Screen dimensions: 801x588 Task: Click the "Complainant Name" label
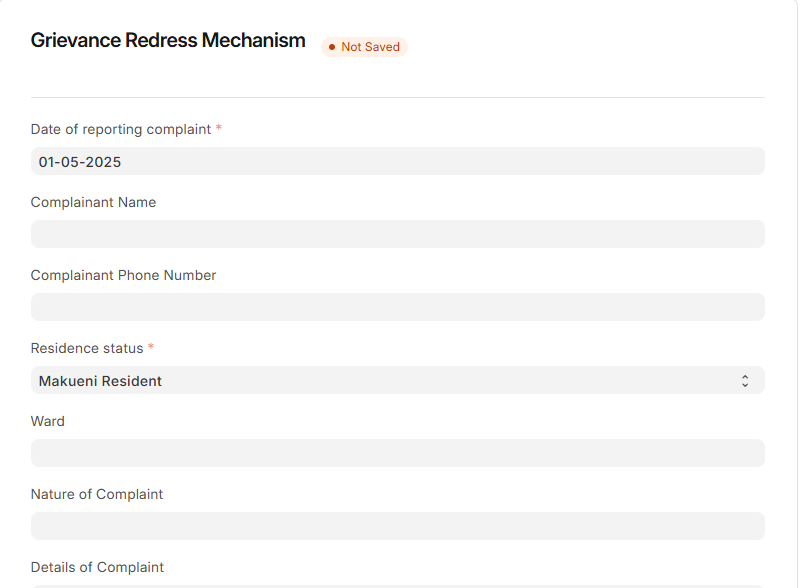click(93, 202)
